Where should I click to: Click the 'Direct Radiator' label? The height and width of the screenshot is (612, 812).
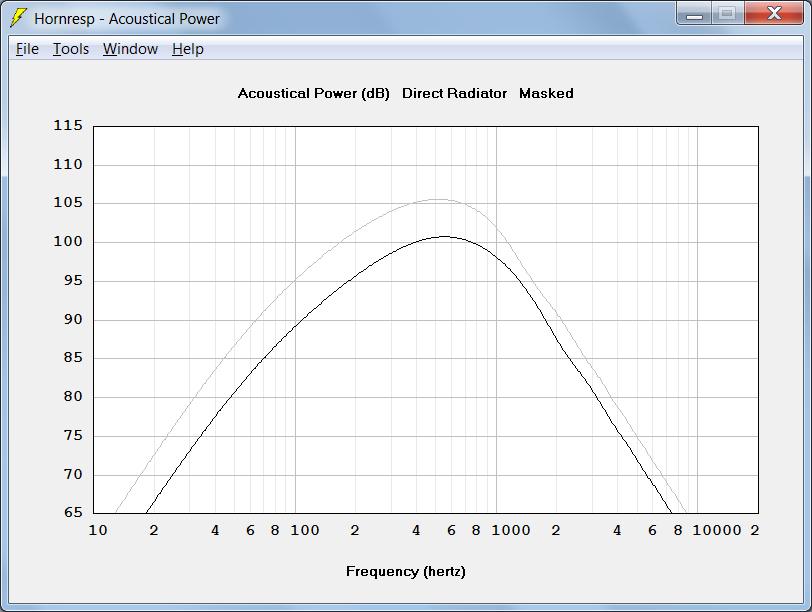click(x=454, y=94)
